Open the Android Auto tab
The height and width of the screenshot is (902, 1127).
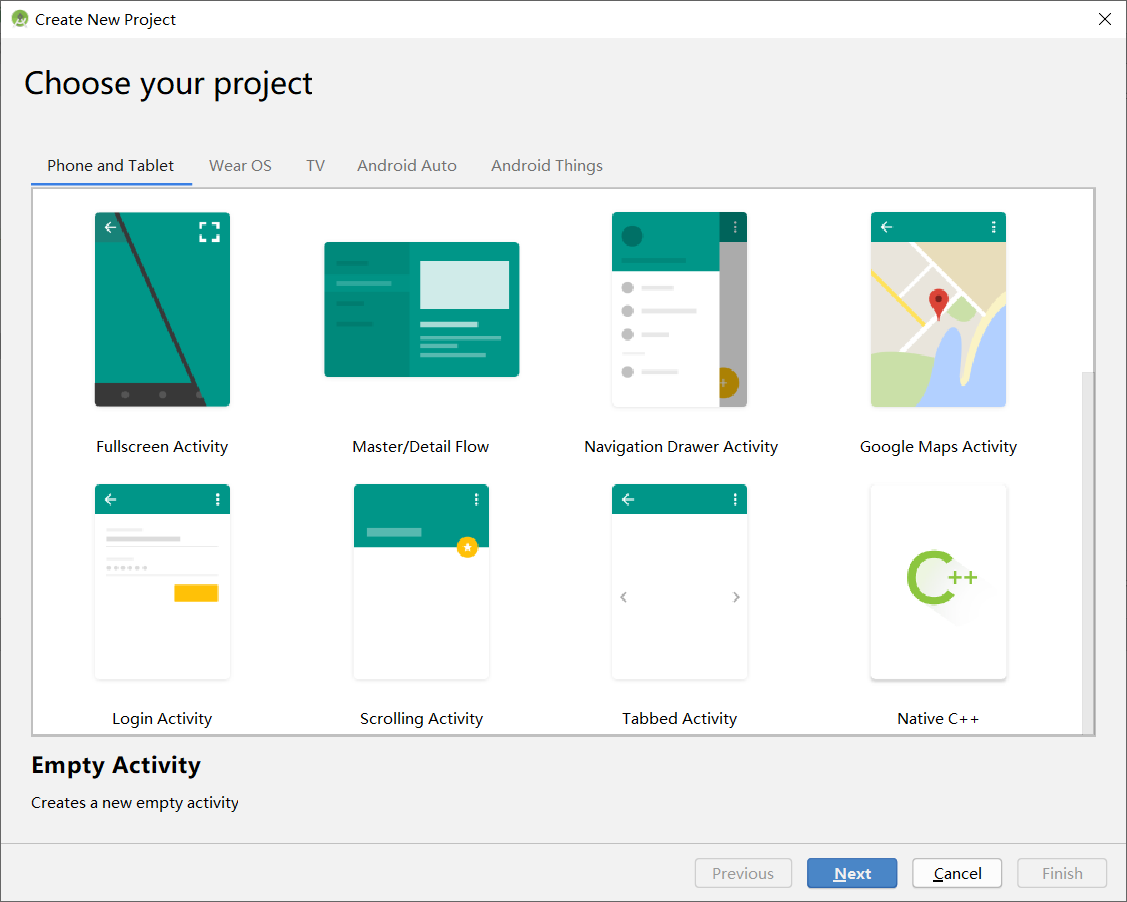(x=407, y=165)
